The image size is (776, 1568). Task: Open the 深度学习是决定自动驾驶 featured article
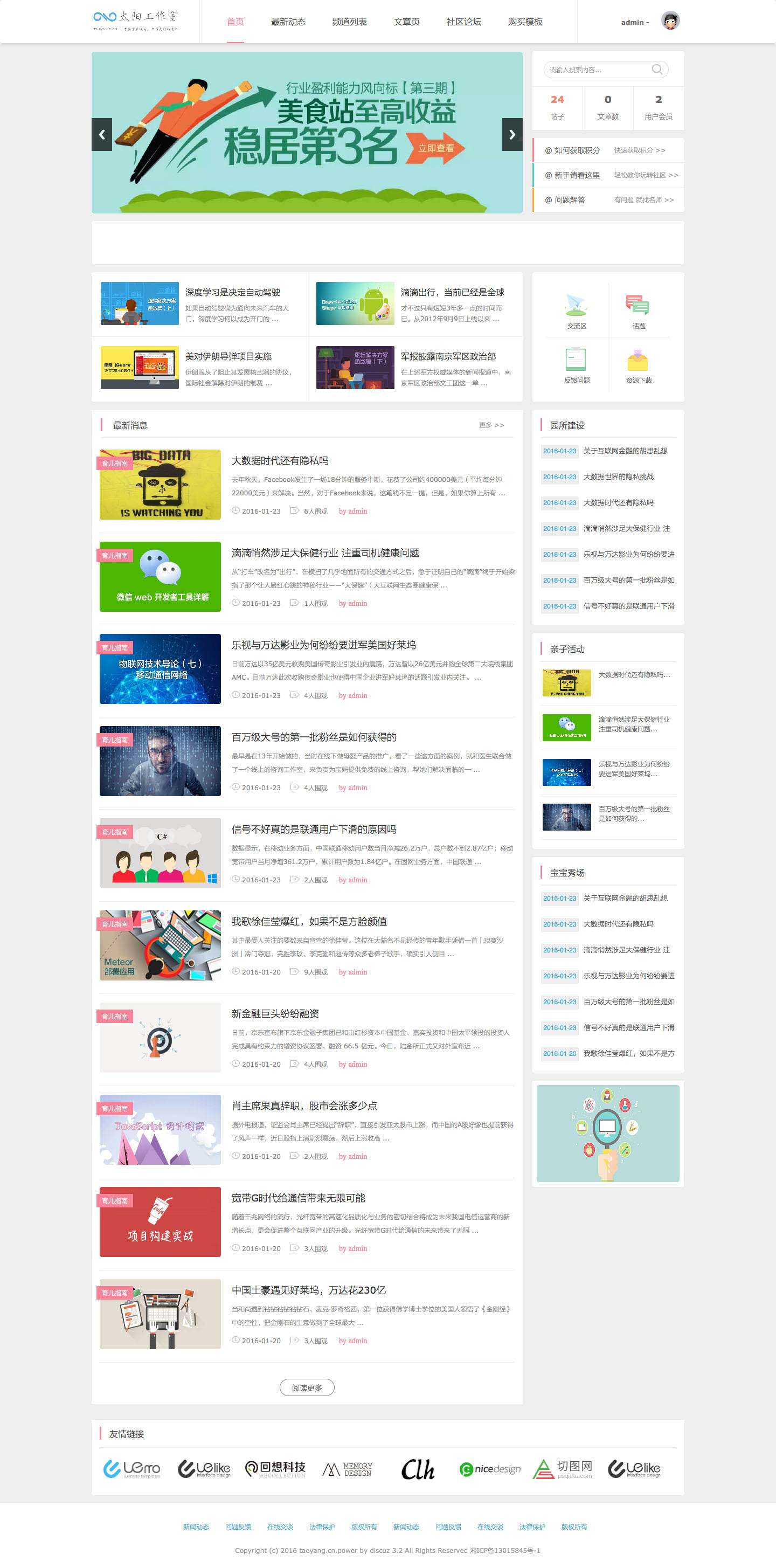[232, 292]
